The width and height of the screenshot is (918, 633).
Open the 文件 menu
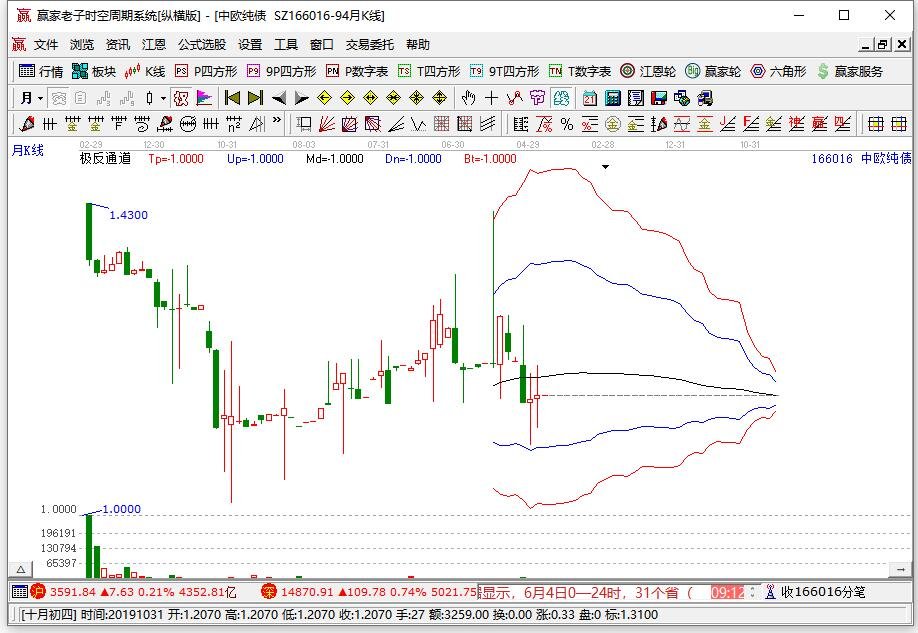[x=46, y=45]
